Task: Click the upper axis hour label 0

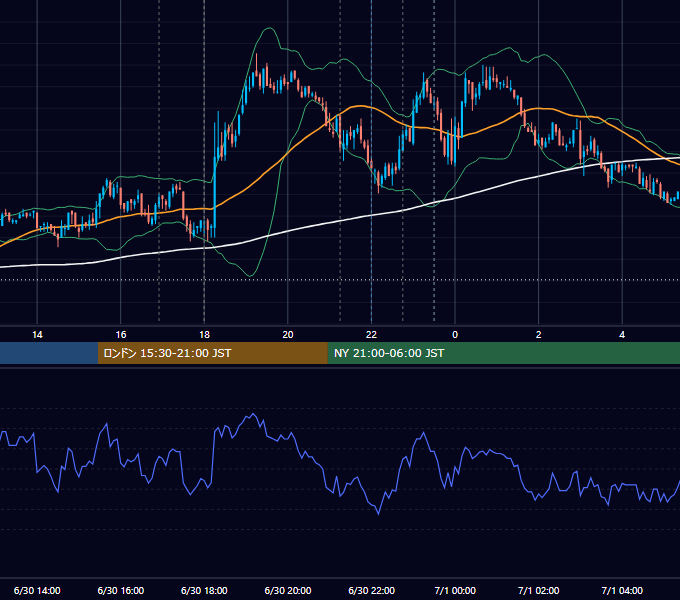Action: [x=455, y=335]
